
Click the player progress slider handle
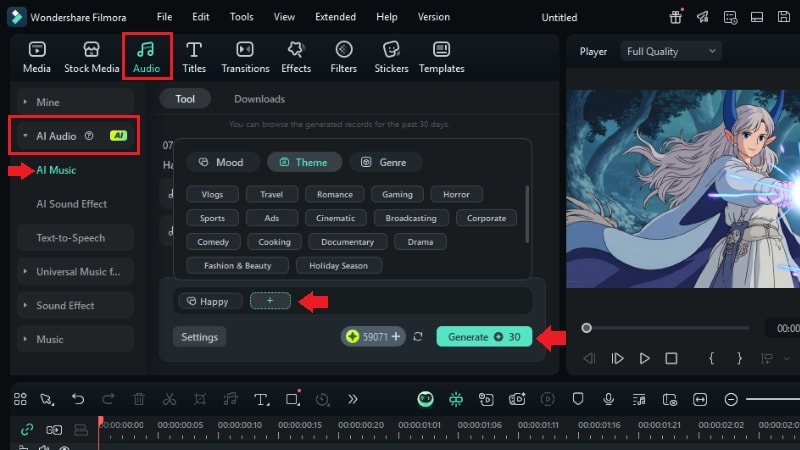[x=587, y=328]
